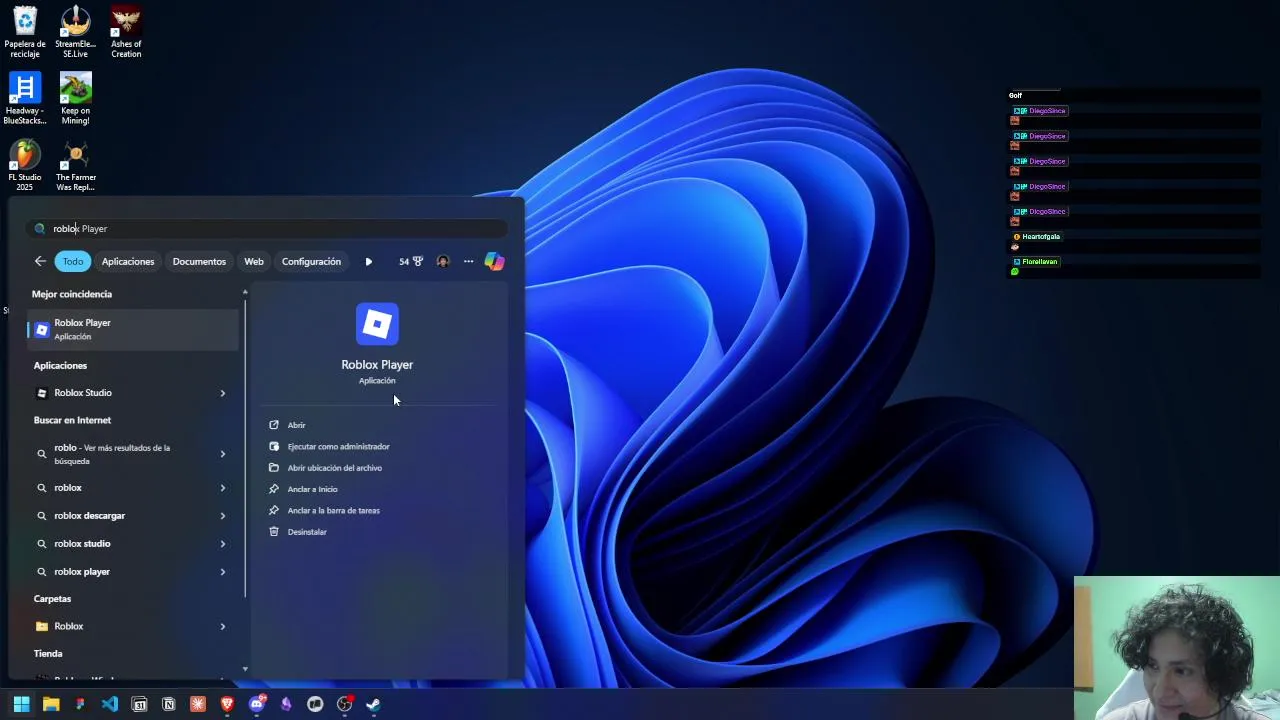Select the Keep on Mining desktop shortcut
The width and height of the screenshot is (1280, 720).
point(76,99)
